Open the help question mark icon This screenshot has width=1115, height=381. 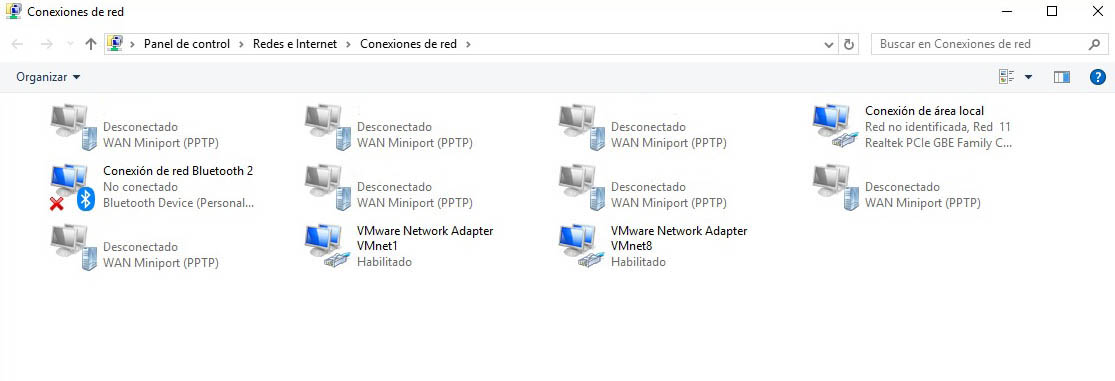(1097, 77)
